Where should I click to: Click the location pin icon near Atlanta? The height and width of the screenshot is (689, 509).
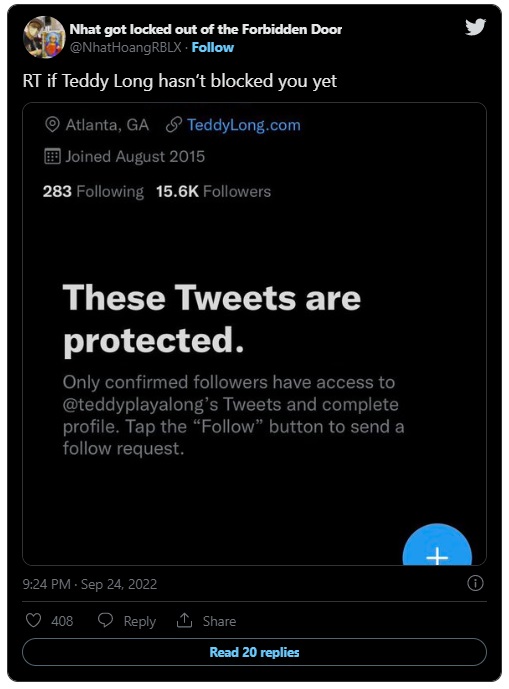click(52, 125)
